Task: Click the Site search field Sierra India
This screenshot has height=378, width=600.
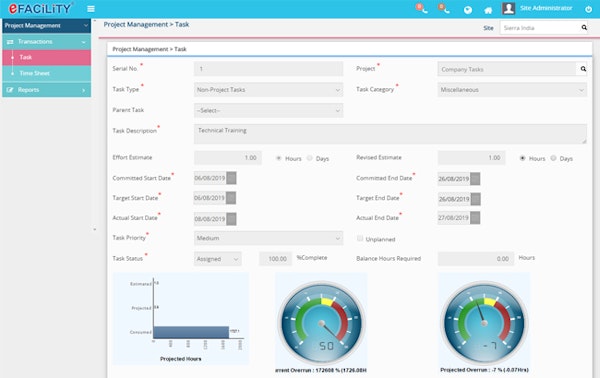Action: pos(540,28)
